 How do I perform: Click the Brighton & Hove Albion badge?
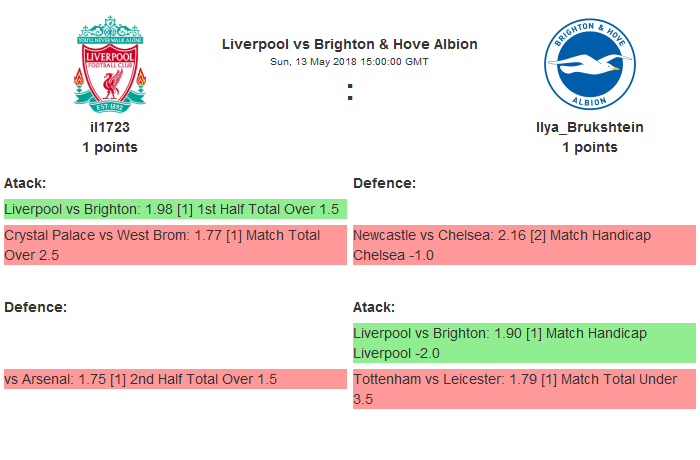coord(589,65)
